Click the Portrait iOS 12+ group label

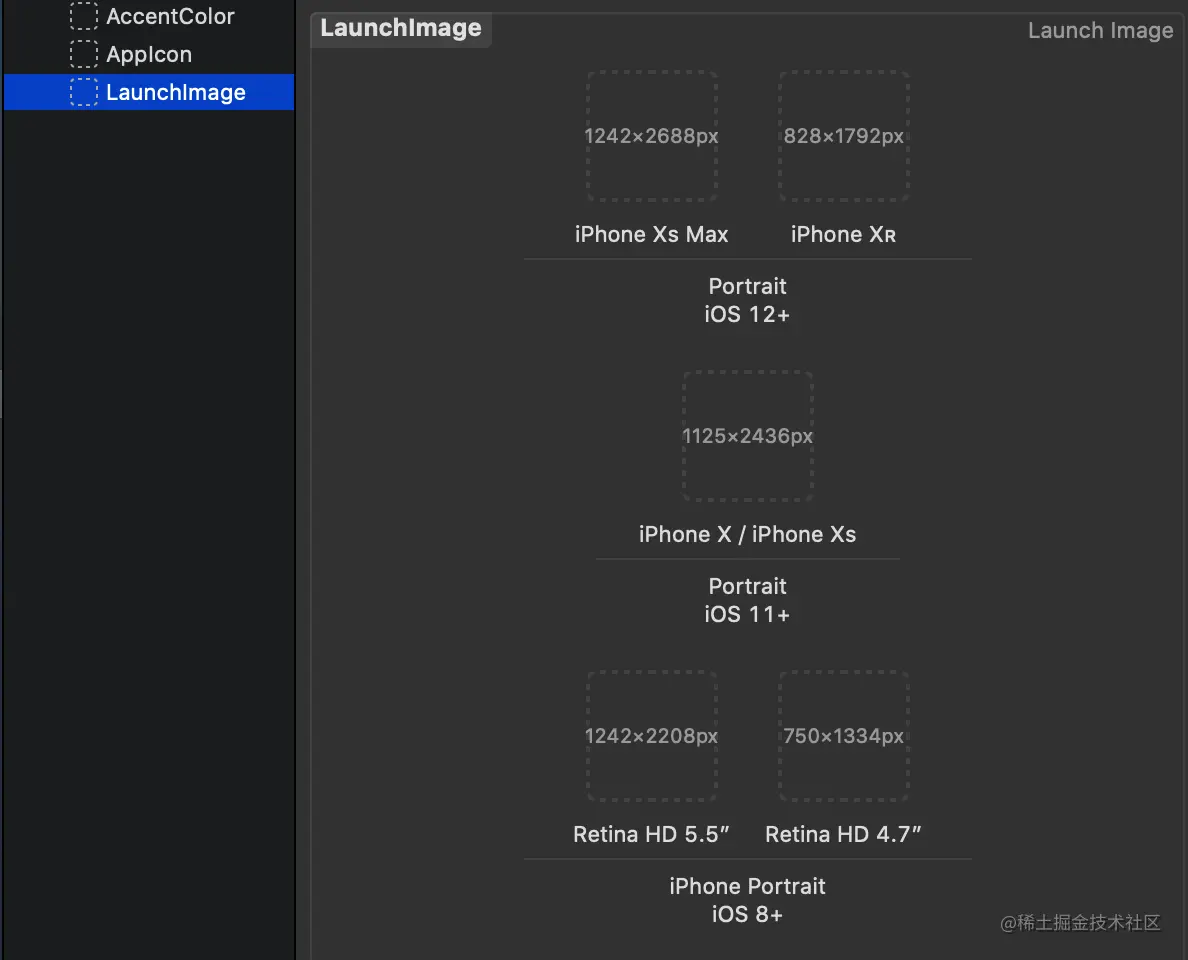tap(747, 300)
